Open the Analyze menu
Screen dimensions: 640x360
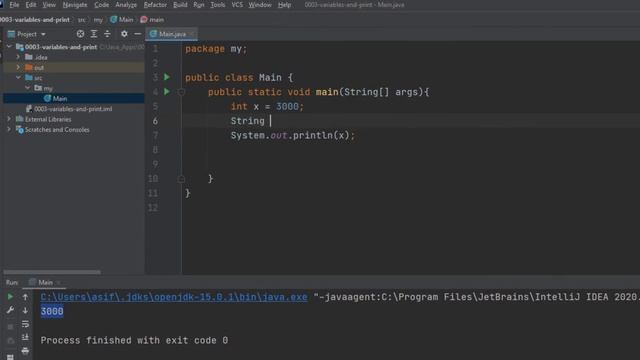coord(126,5)
